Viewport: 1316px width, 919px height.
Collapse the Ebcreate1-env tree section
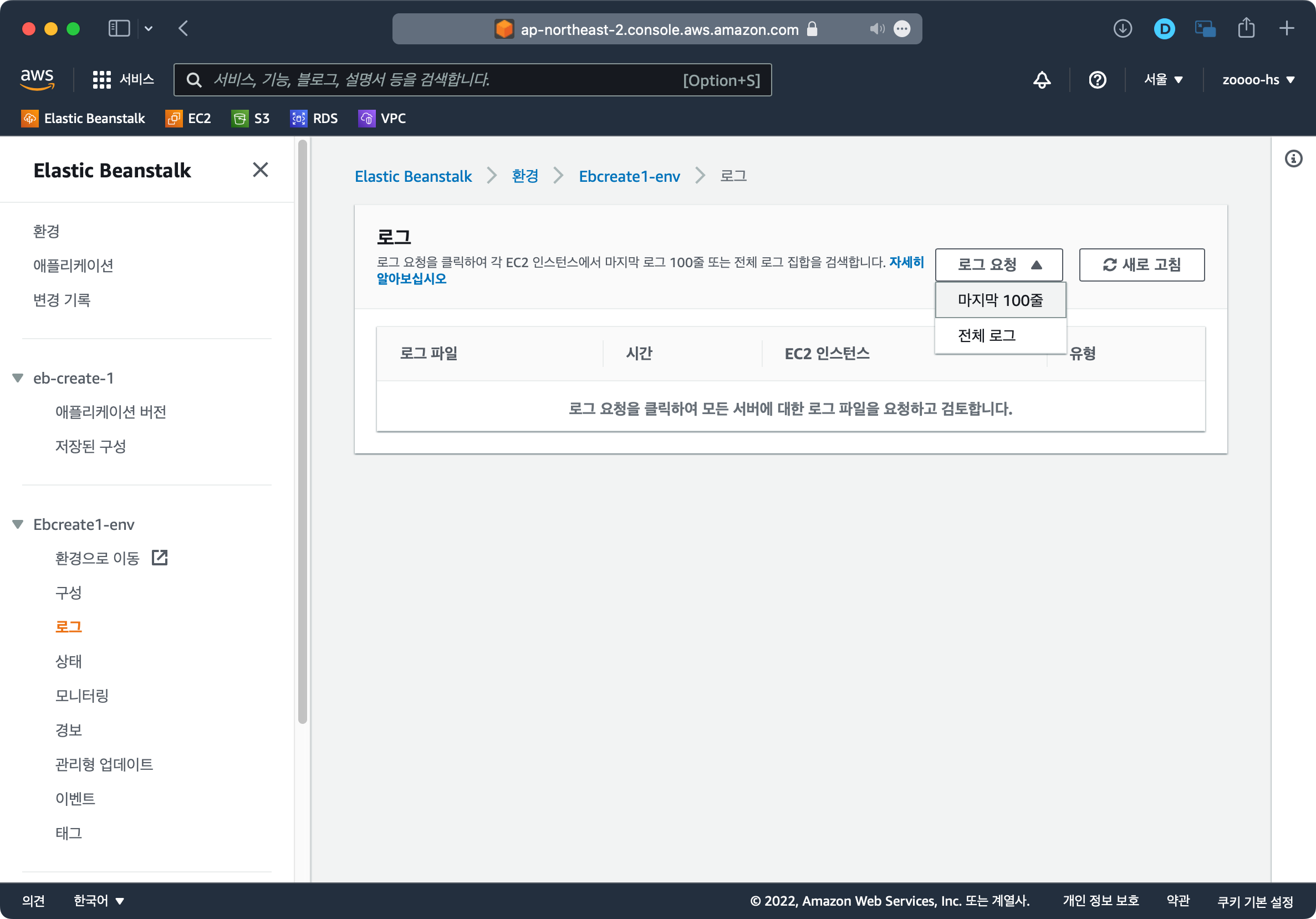click(x=18, y=524)
